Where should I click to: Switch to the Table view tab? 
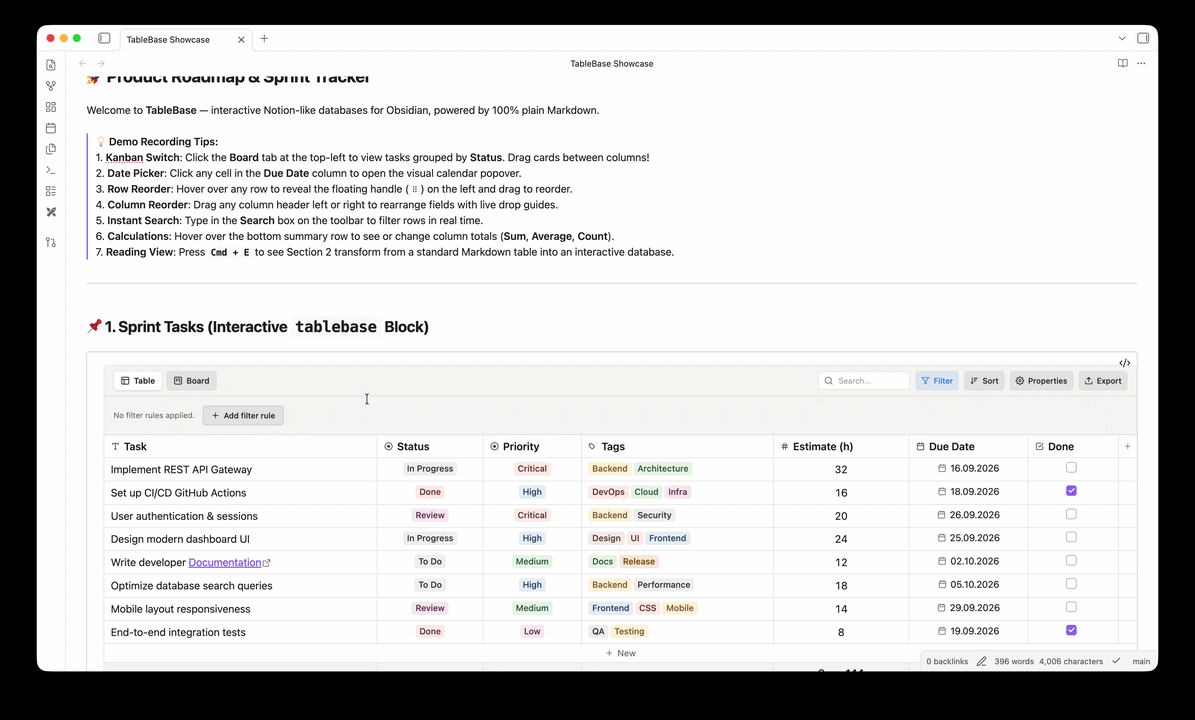point(137,381)
